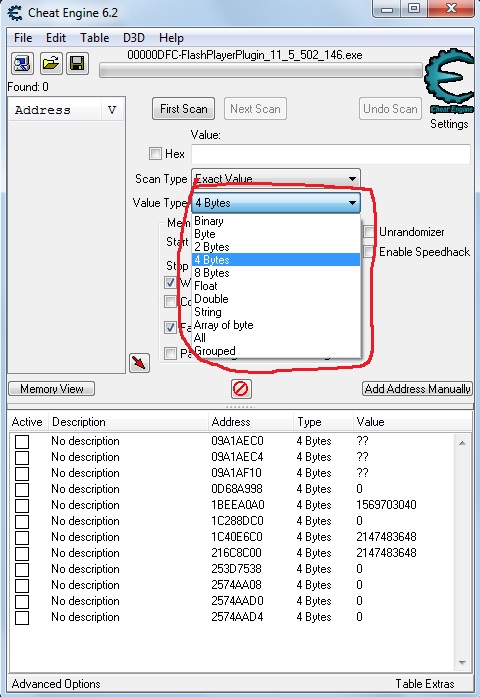Viewport: 480px width, 697px height.
Task: Select Array of byte option
Action: coord(276,325)
